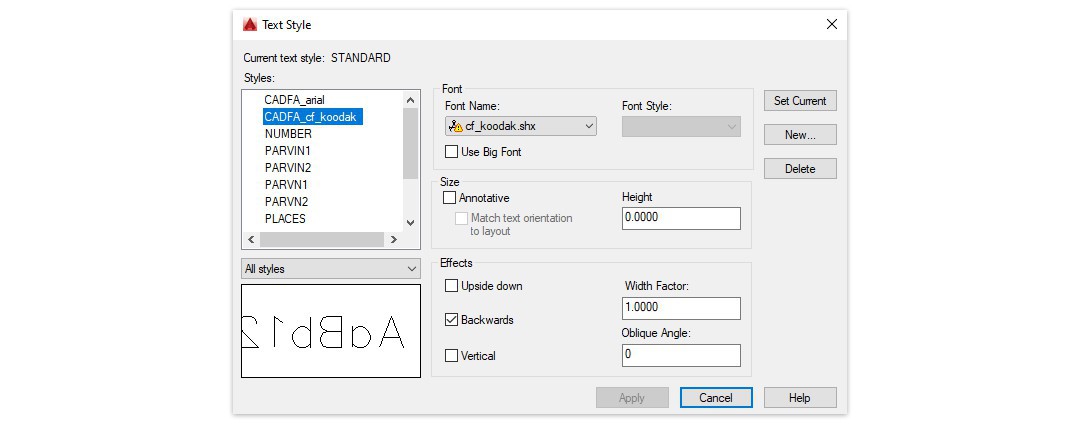The image size is (1079, 426).
Task: Click the Match text orientation to layout checkbox
Action: pyautogui.click(x=461, y=218)
